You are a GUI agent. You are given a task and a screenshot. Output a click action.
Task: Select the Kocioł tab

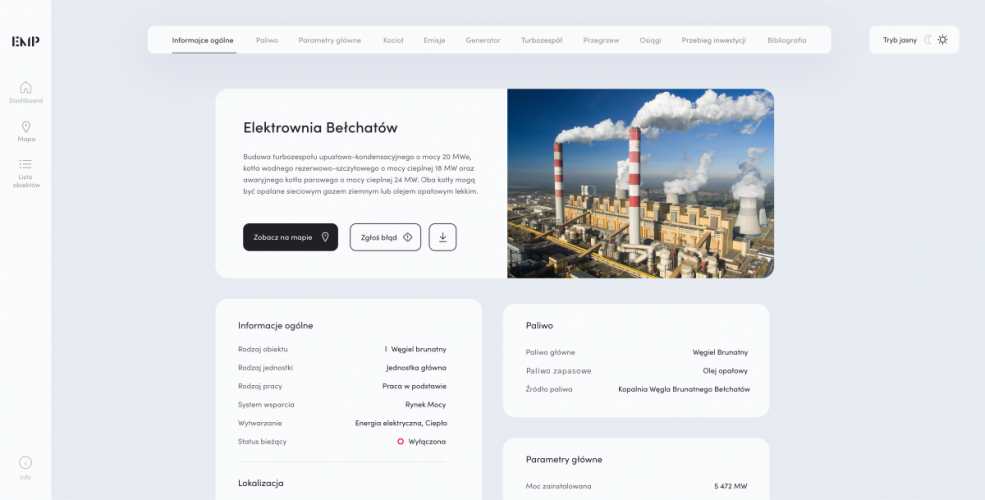point(393,40)
